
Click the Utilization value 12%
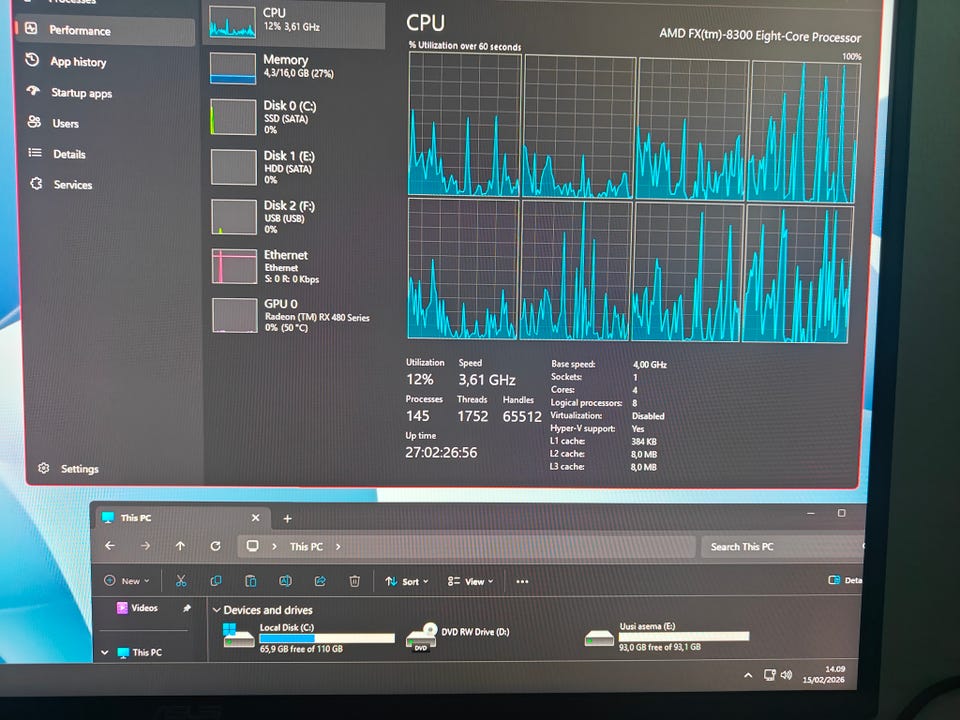click(419, 380)
